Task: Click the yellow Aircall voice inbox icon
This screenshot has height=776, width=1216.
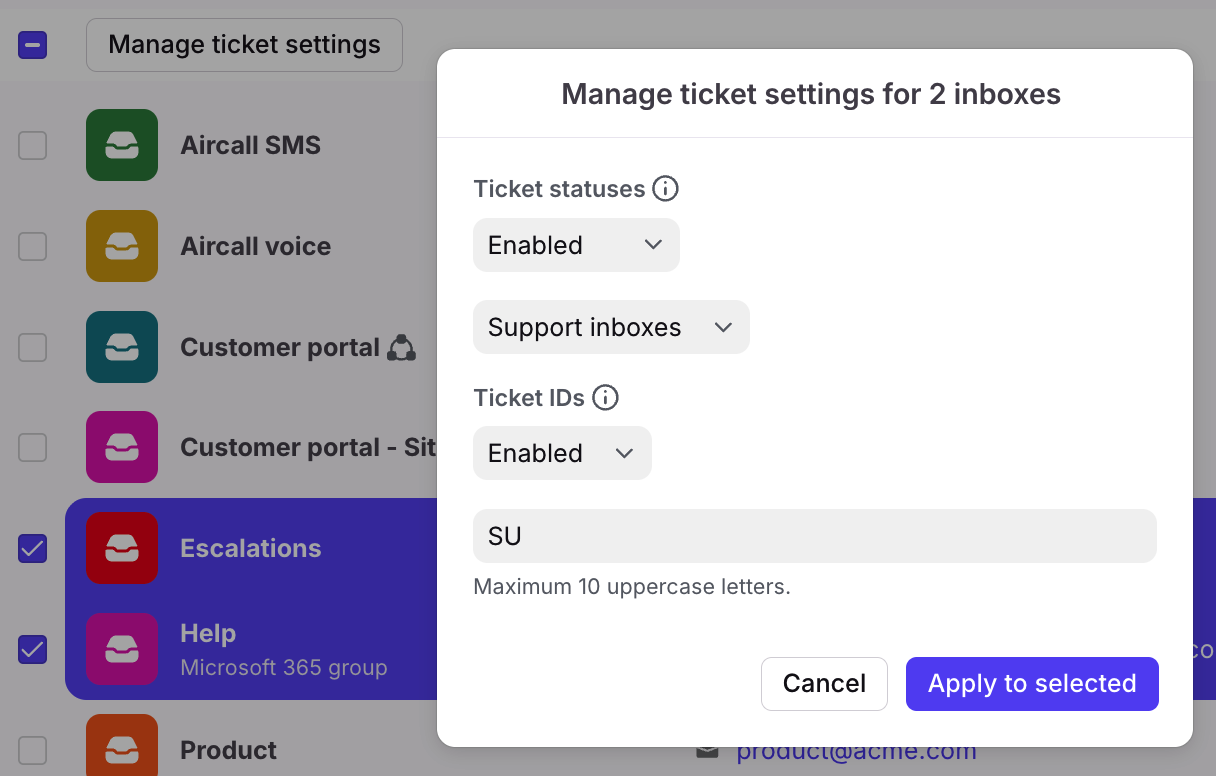Action: click(x=122, y=246)
